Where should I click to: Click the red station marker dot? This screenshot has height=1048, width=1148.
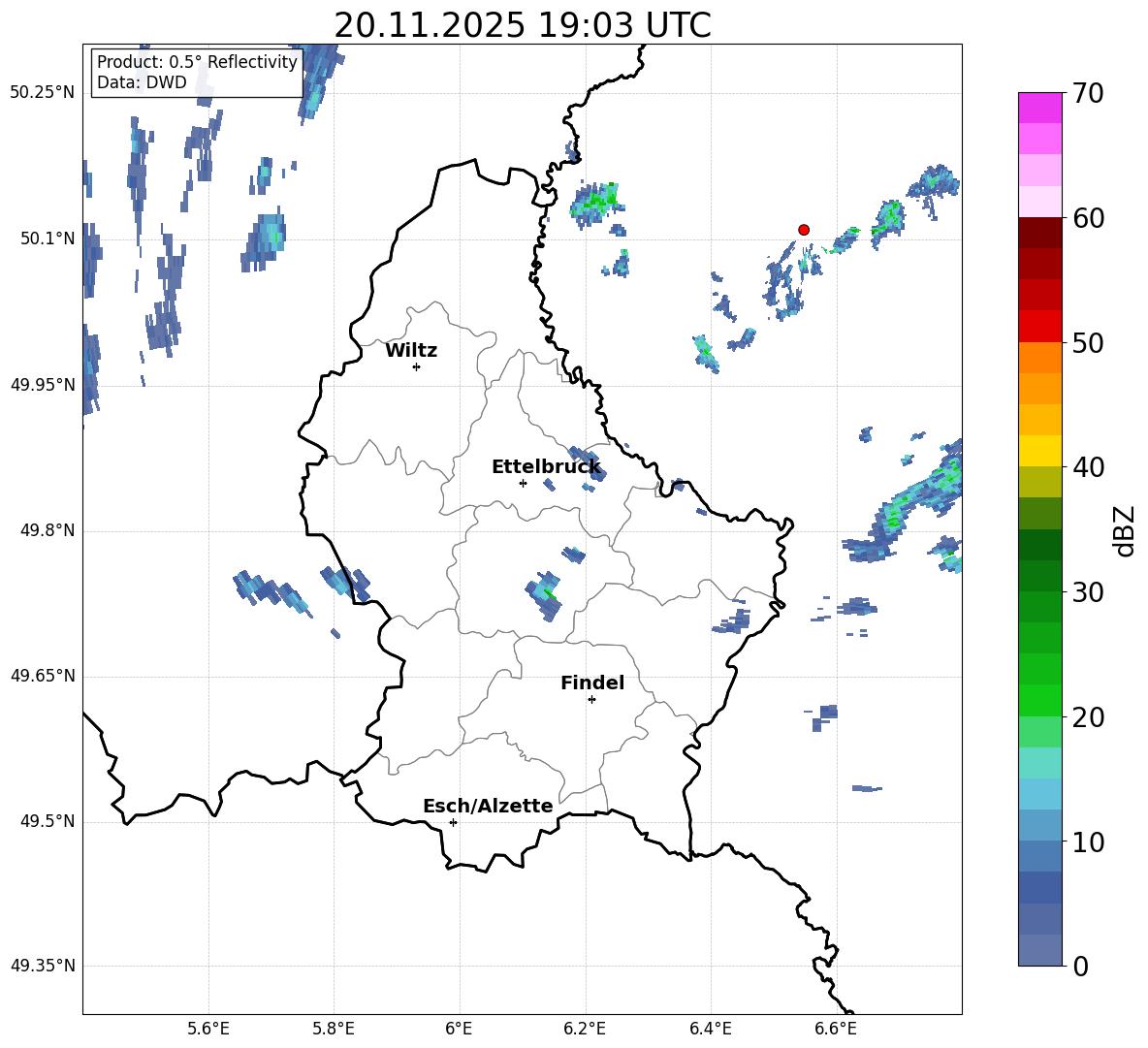[804, 230]
